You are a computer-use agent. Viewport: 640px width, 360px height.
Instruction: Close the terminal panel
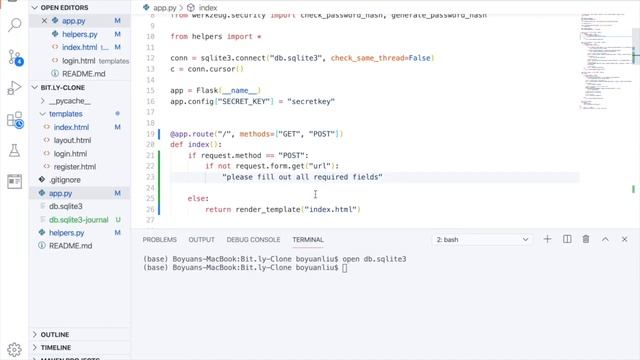click(x=624, y=239)
